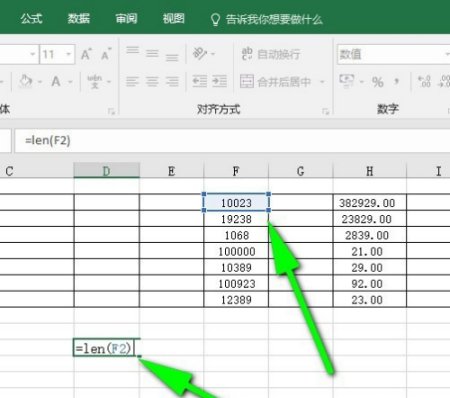This screenshot has height=398, width=450.
Task: Click cell containing 21.00
Action: pos(370,251)
